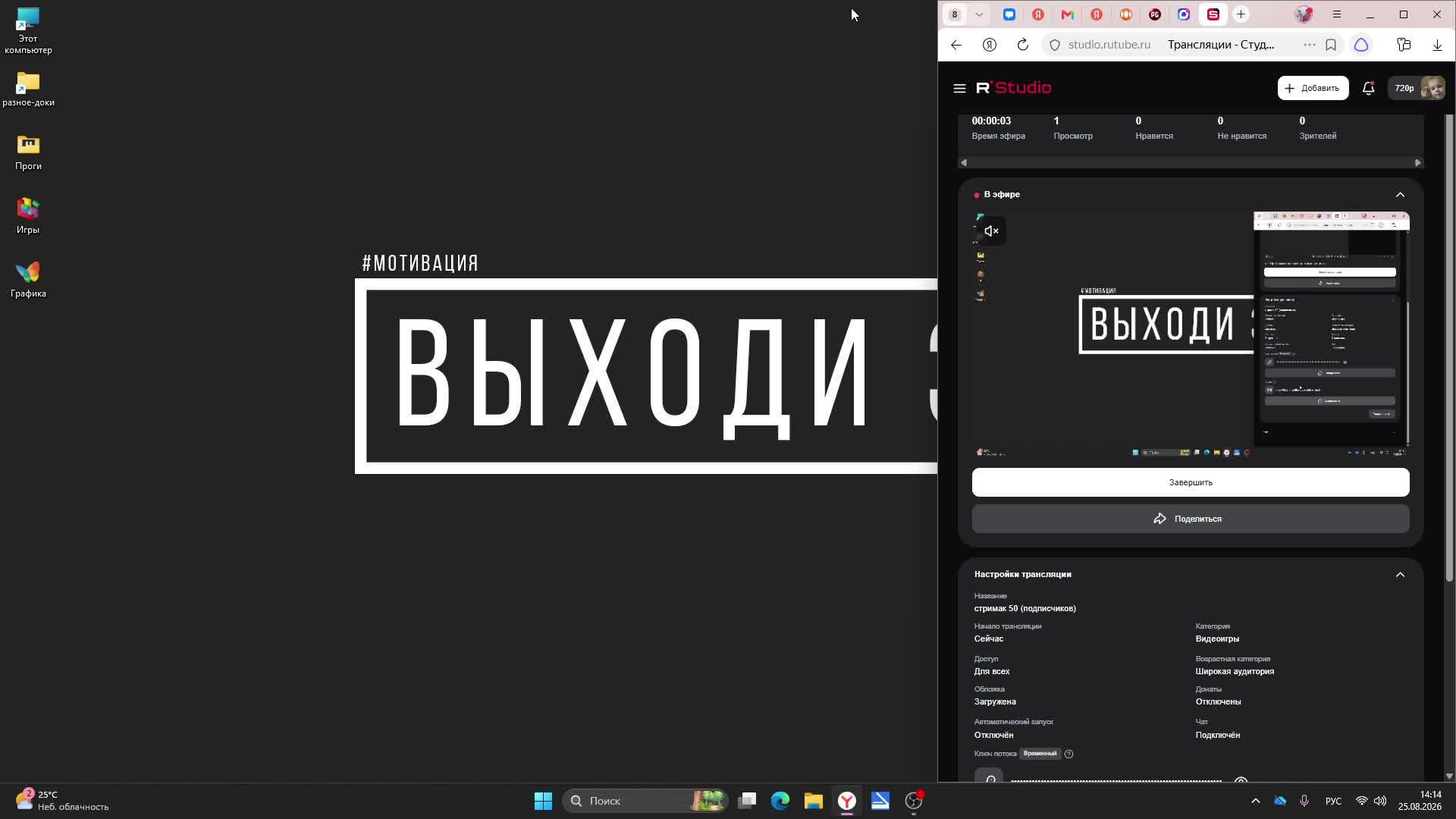Open Task View in the taskbar
This screenshot has height=819, width=1456.
click(x=747, y=801)
